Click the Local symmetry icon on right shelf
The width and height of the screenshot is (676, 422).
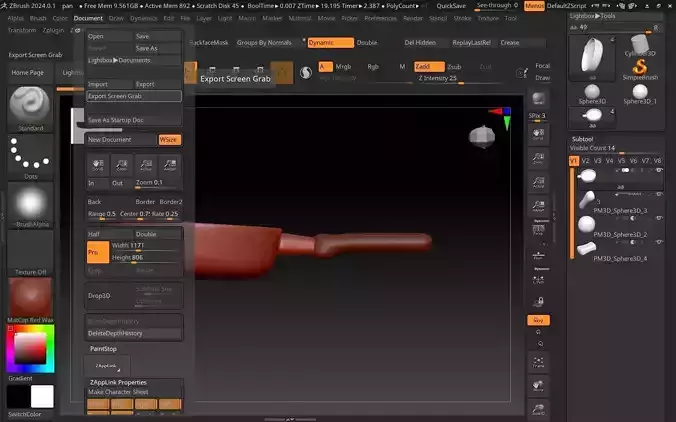click(538, 280)
